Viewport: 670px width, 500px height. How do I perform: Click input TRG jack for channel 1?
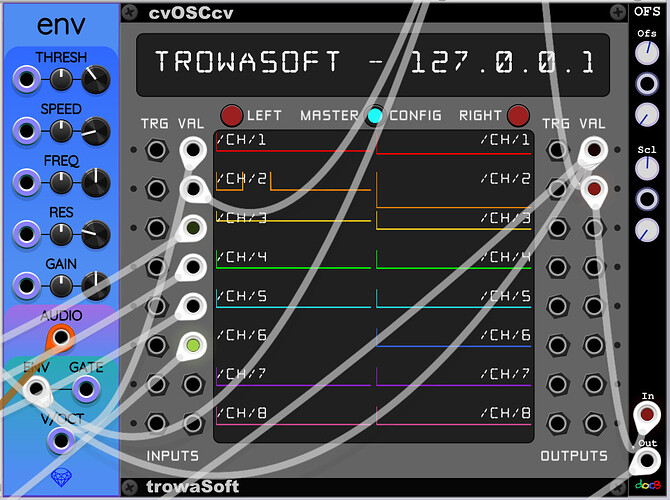click(x=156, y=150)
